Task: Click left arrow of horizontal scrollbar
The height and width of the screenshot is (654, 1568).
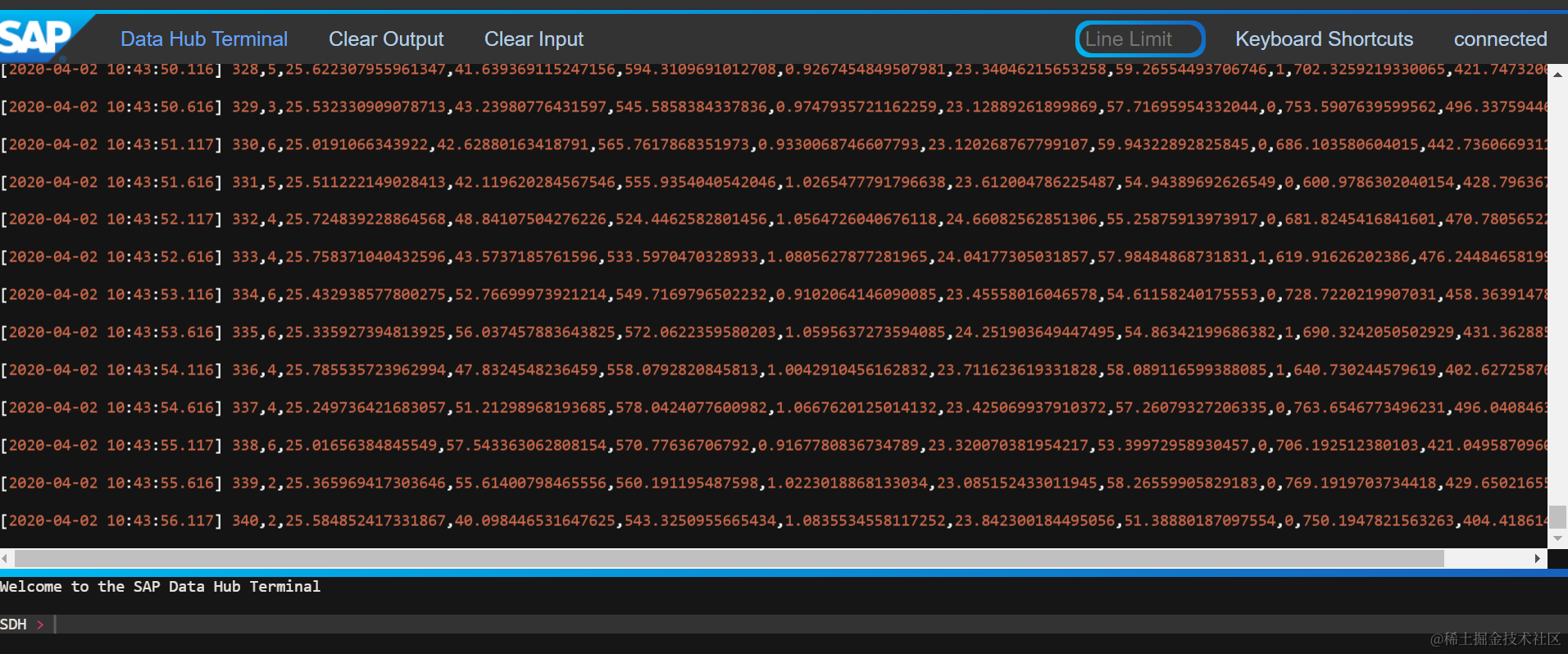Action: point(6,558)
